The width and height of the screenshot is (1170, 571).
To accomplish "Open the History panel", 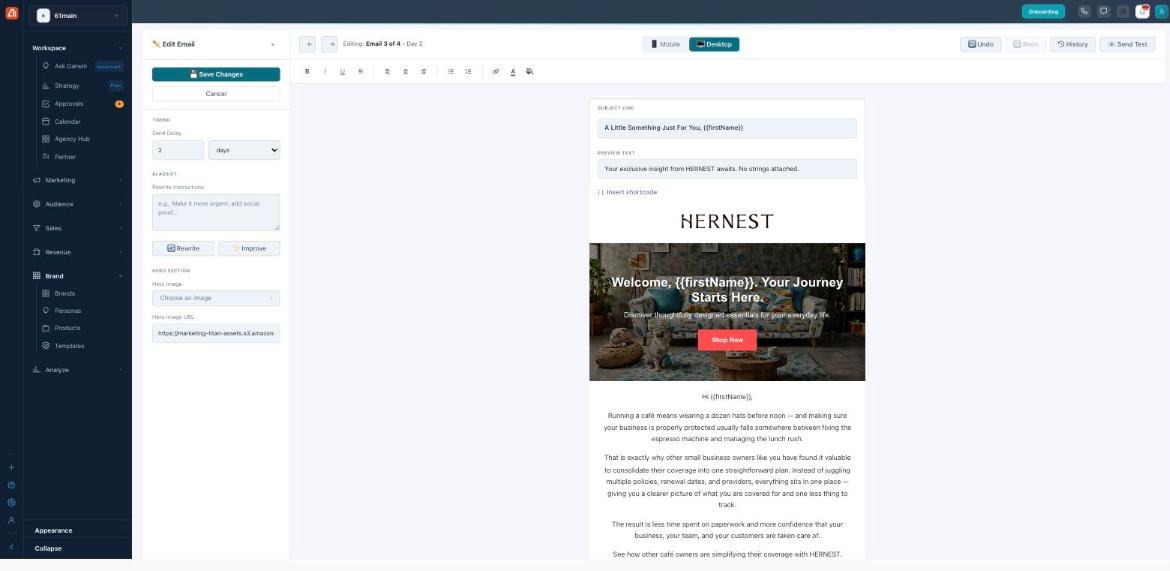I will coord(1073,44).
